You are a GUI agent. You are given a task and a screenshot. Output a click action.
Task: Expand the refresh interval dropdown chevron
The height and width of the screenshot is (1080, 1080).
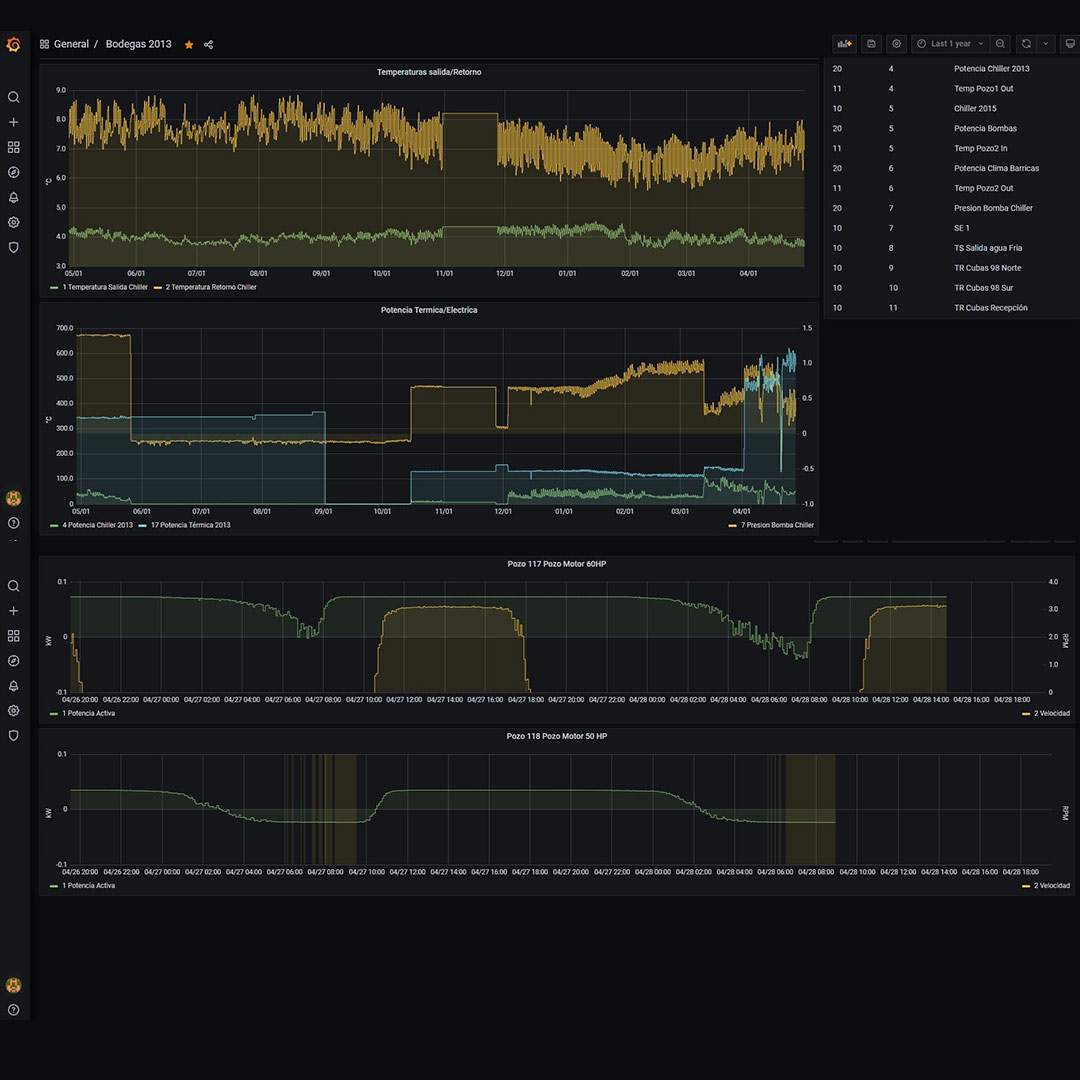click(x=1046, y=43)
